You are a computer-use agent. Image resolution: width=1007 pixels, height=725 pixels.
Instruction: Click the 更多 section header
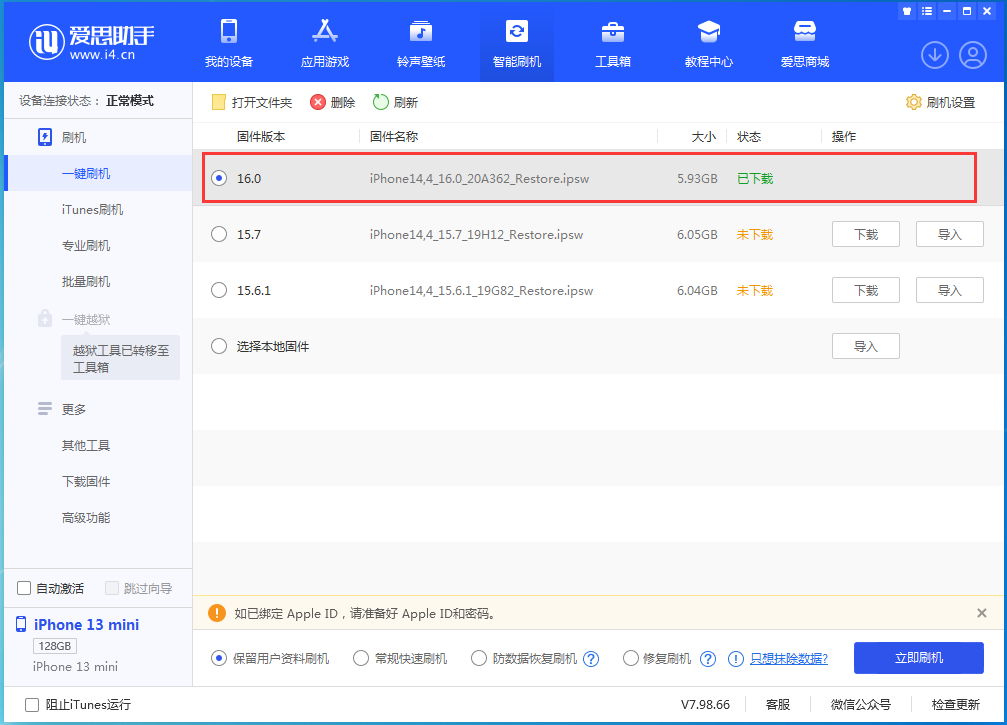pos(74,409)
